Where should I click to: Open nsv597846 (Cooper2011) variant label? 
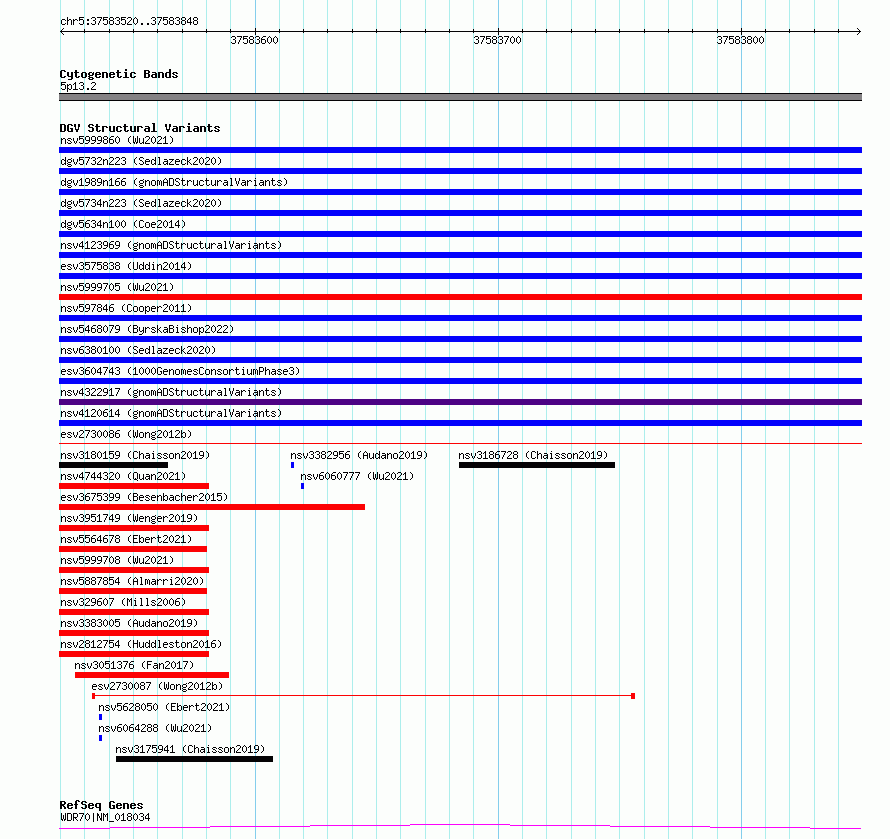point(126,308)
